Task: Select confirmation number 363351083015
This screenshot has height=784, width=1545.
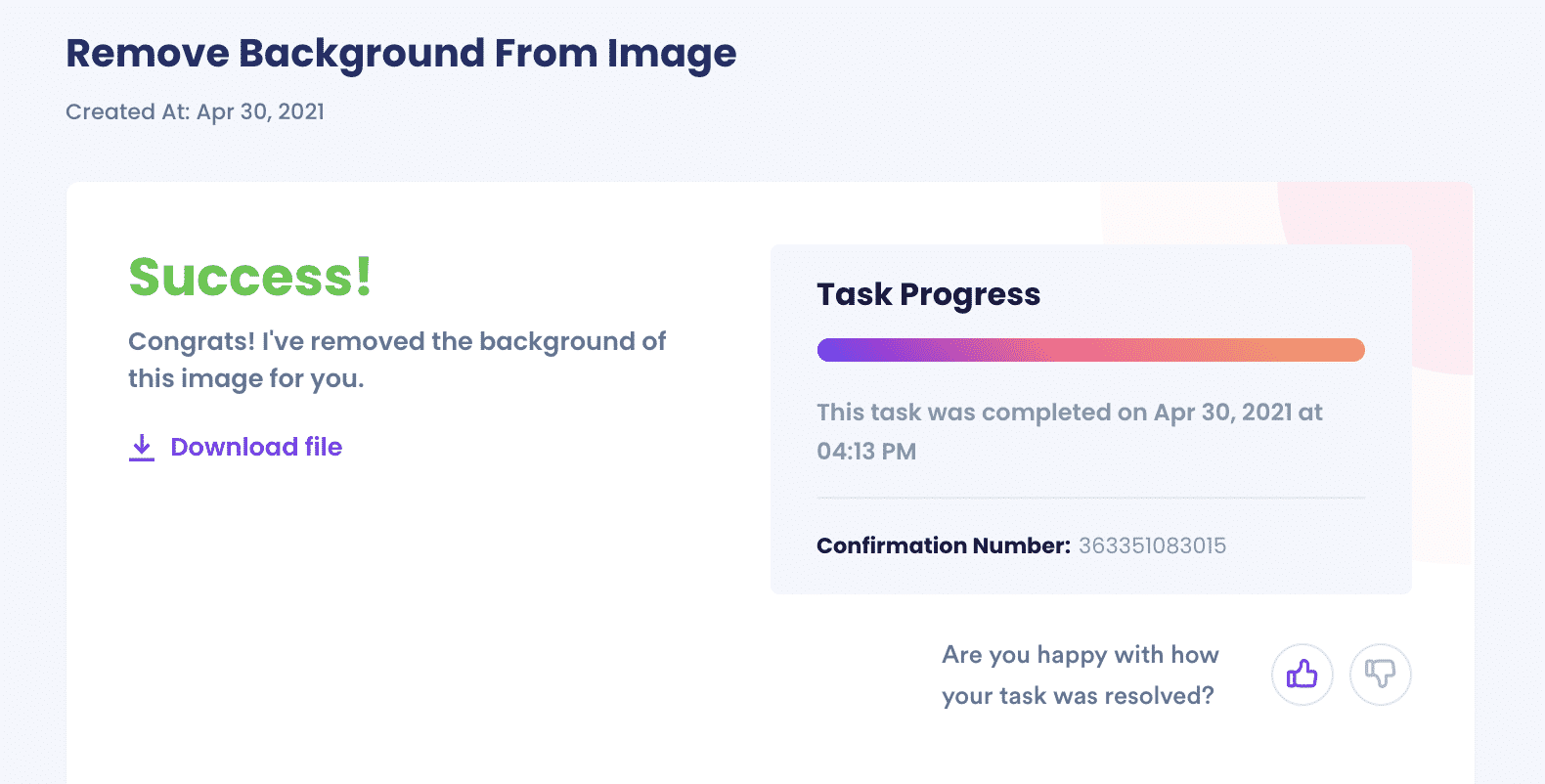Action: pos(1152,545)
